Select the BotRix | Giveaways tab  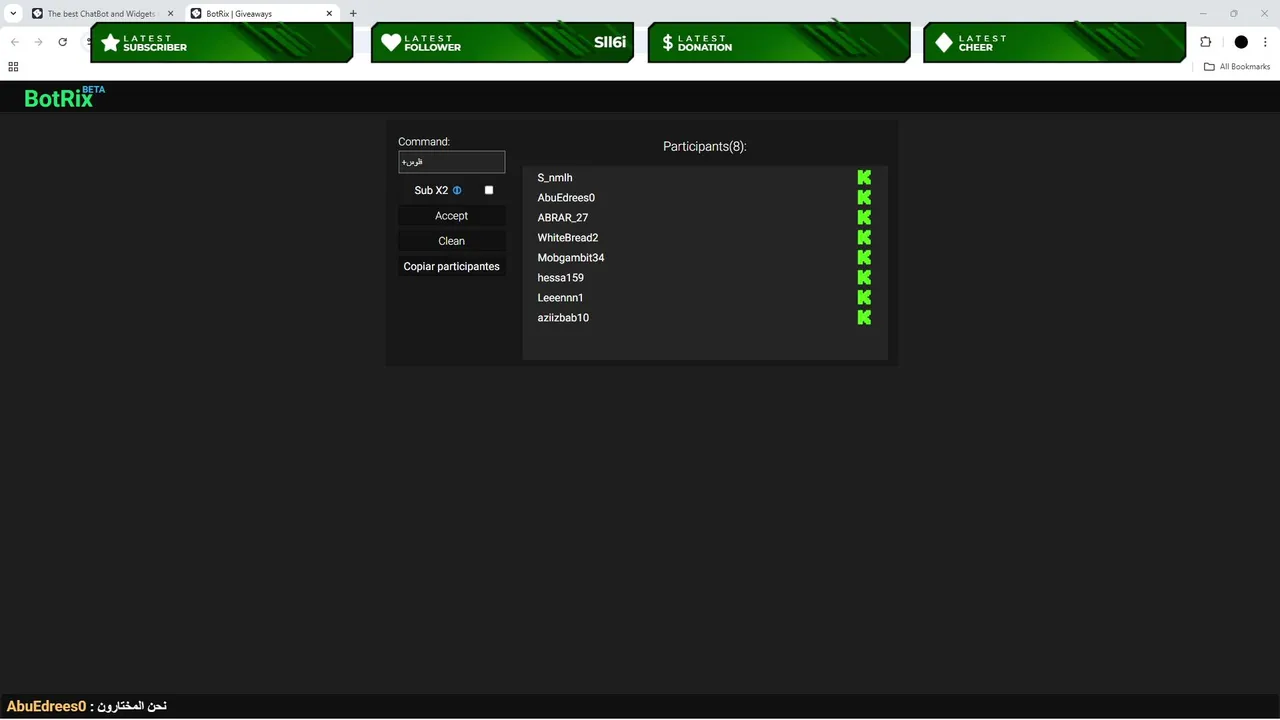tap(261, 14)
